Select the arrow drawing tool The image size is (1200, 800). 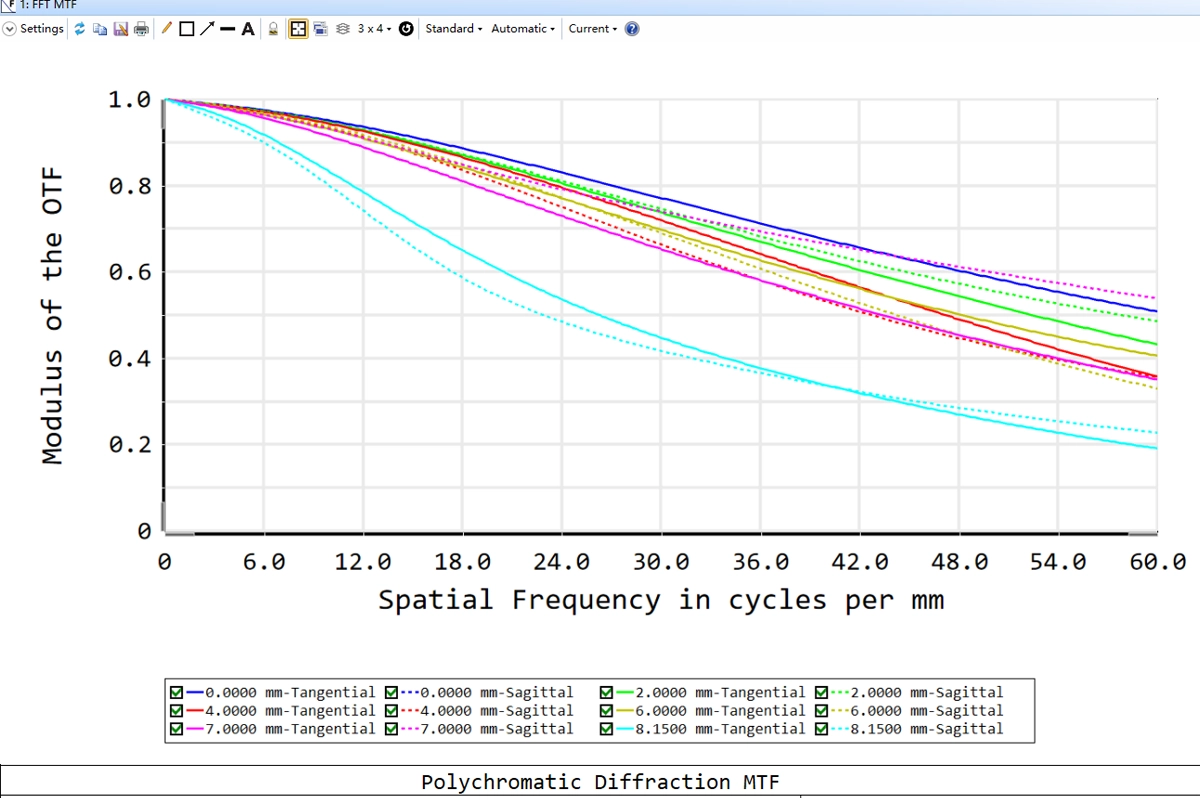pyautogui.click(x=206, y=29)
